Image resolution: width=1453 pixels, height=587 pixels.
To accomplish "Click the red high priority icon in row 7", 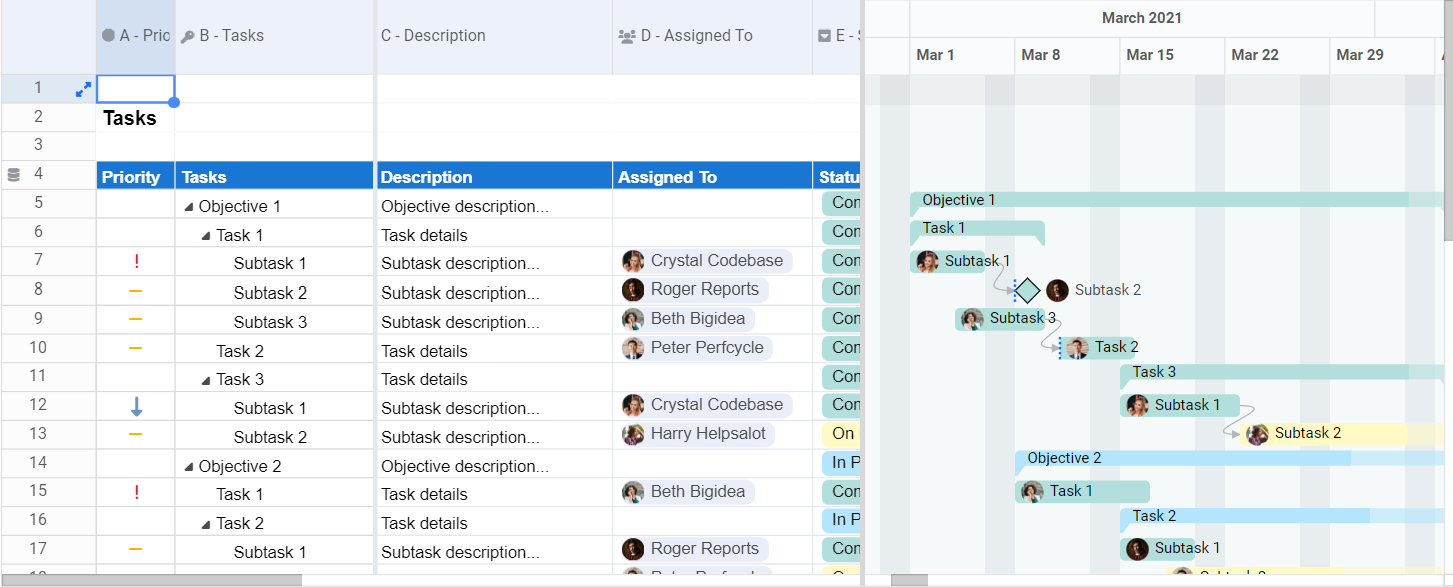I will tap(136, 263).
